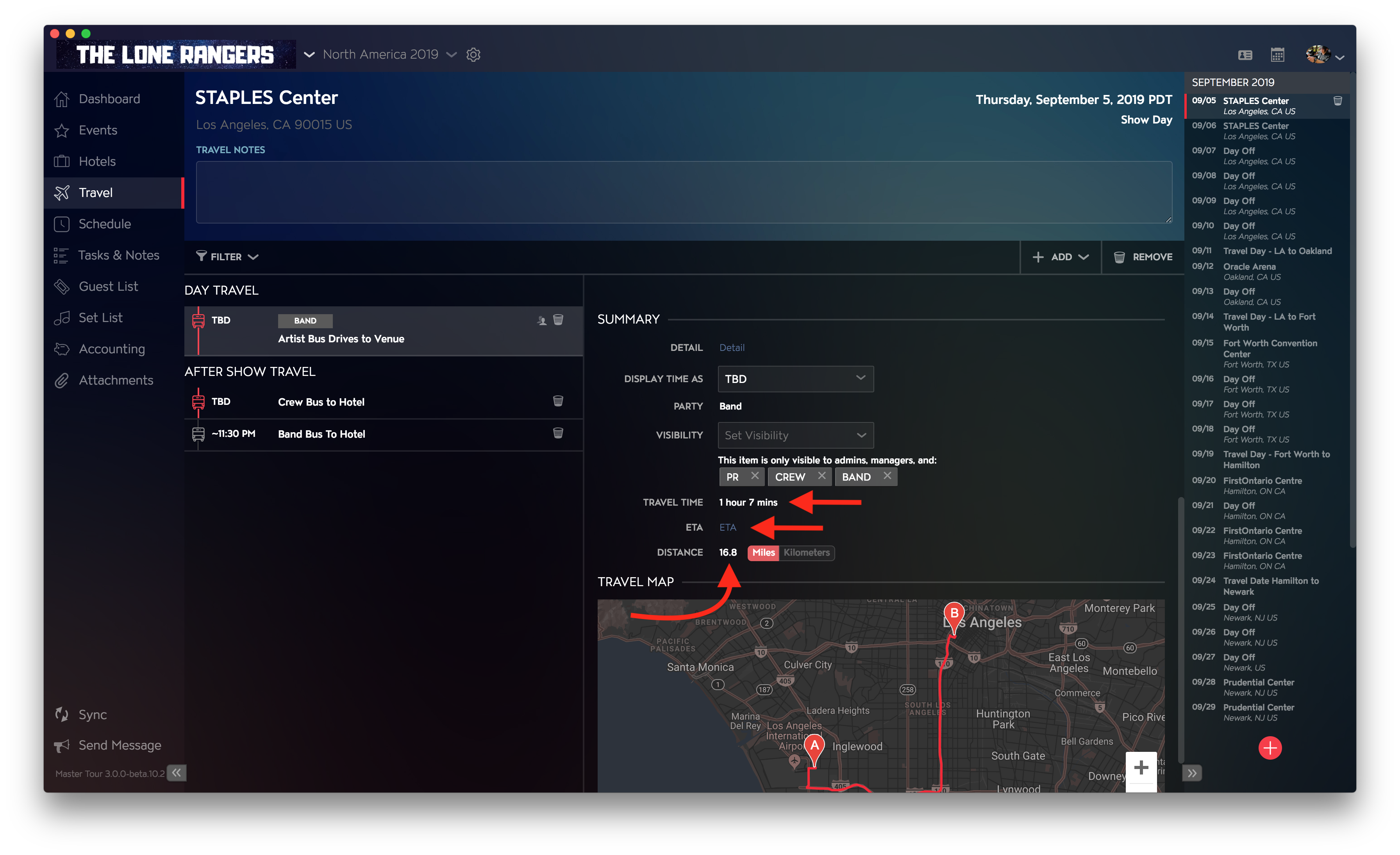Open user avatar account menu
Viewport: 1400px width, 855px height.
[1325, 55]
